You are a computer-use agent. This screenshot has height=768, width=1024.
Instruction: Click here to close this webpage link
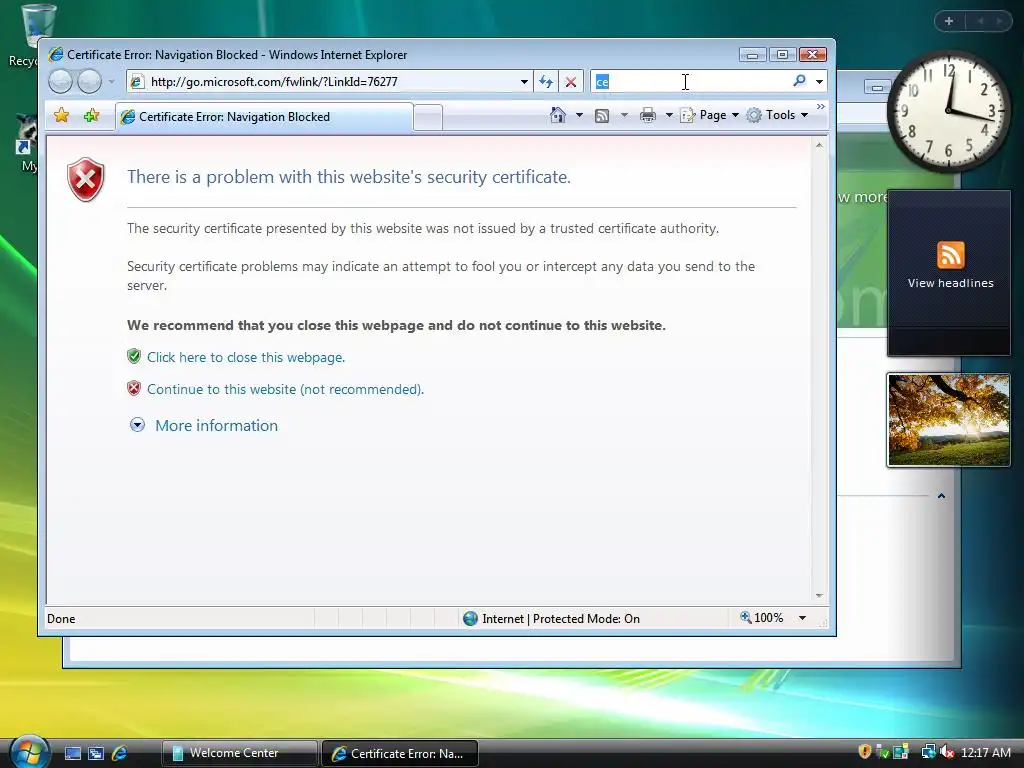[246, 357]
